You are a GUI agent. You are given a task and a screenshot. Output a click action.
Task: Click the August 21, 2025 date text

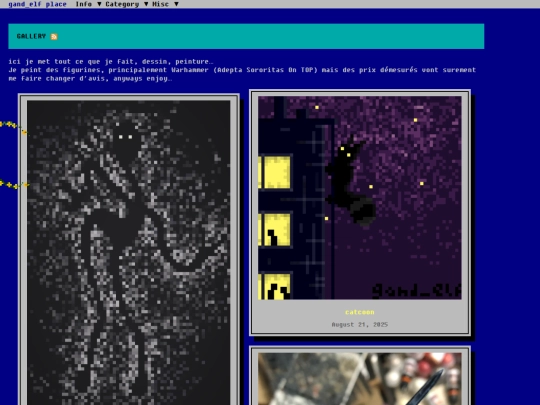click(x=360, y=324)
